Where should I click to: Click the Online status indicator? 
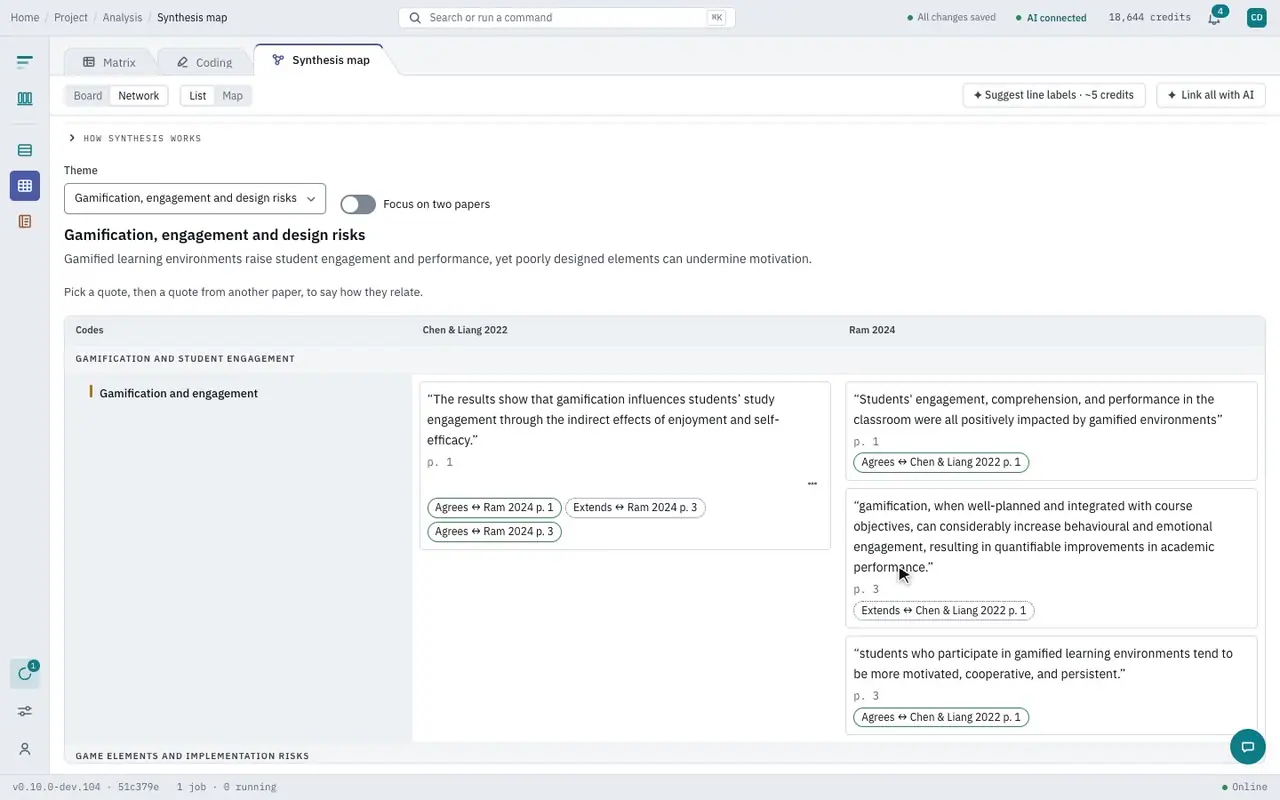1245,787
